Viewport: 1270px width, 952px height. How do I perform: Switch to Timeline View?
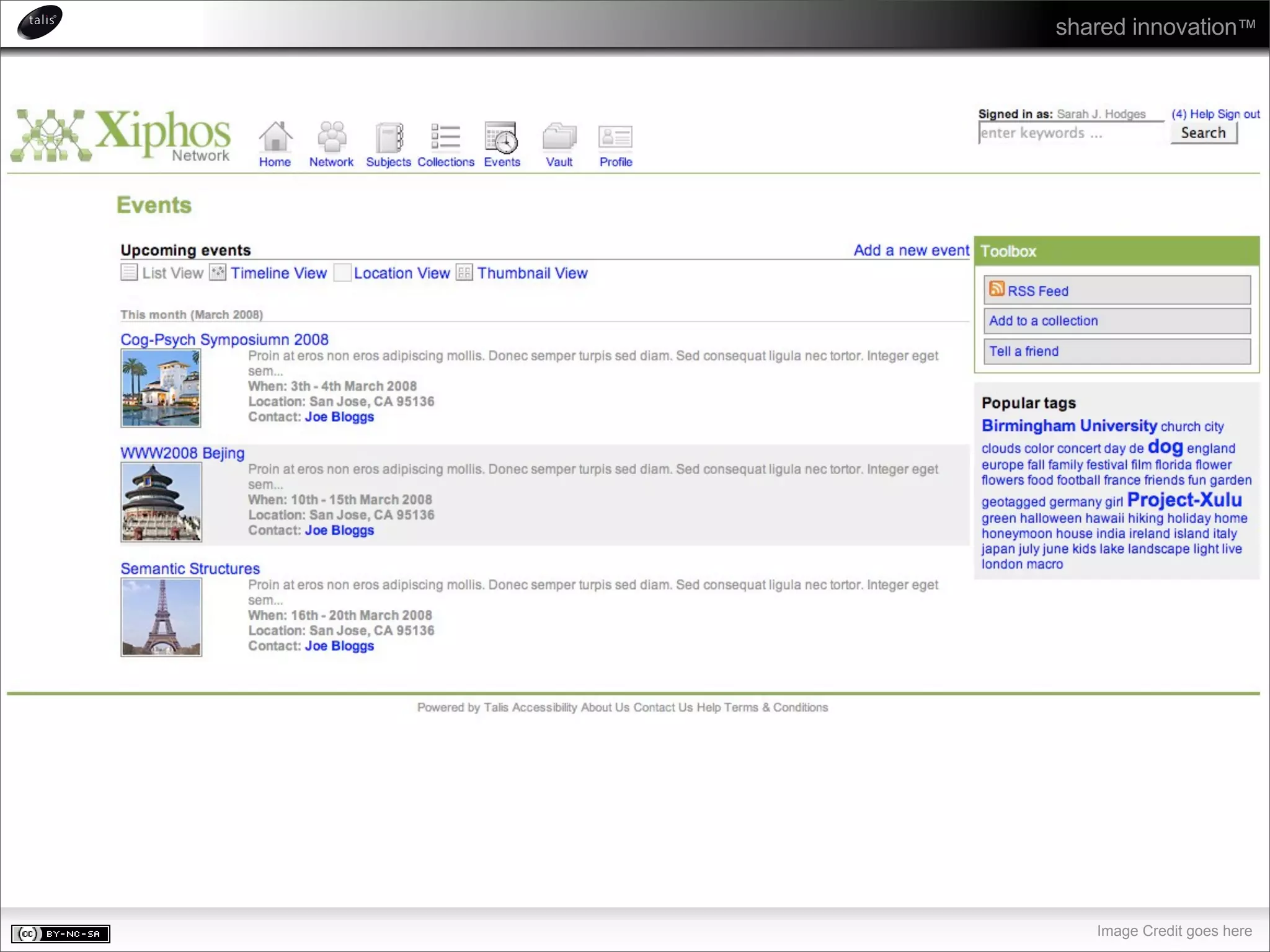click(x=278, y=273)
